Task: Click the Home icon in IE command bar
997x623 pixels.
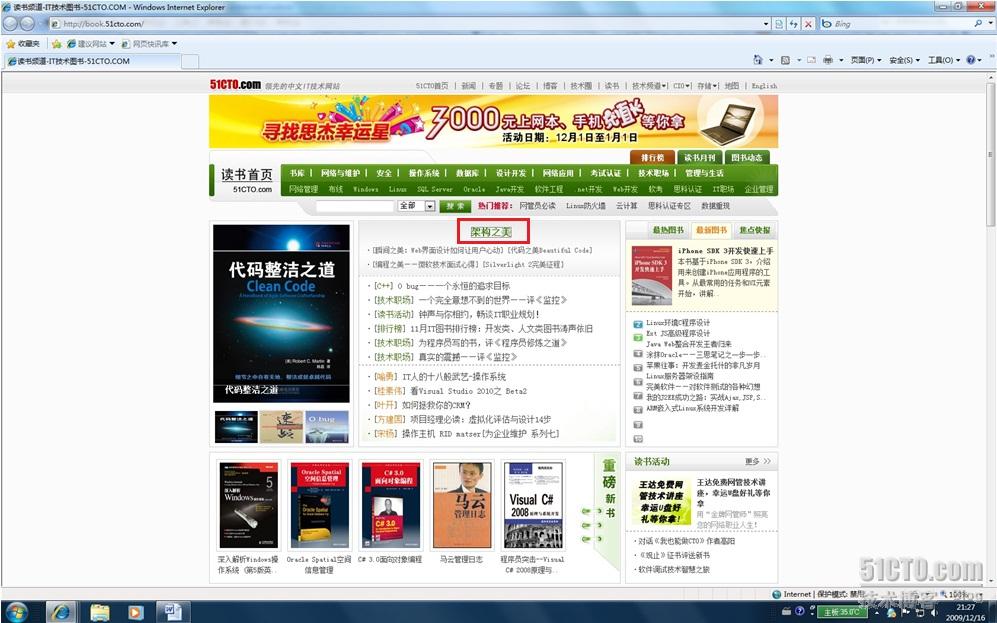Action: coord(757,60)
